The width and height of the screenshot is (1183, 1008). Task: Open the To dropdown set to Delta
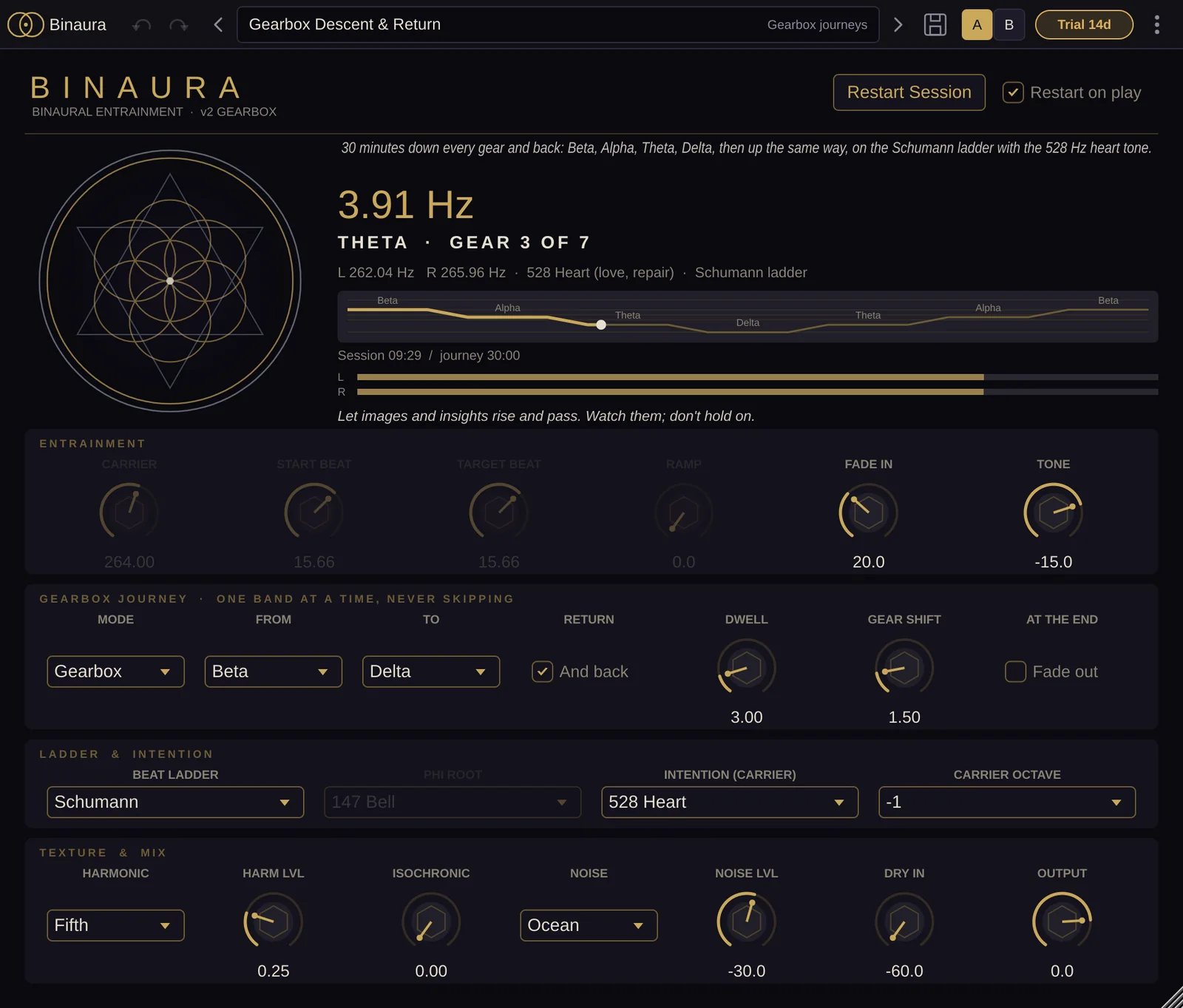pyautogui.click(x=431, y=672)
